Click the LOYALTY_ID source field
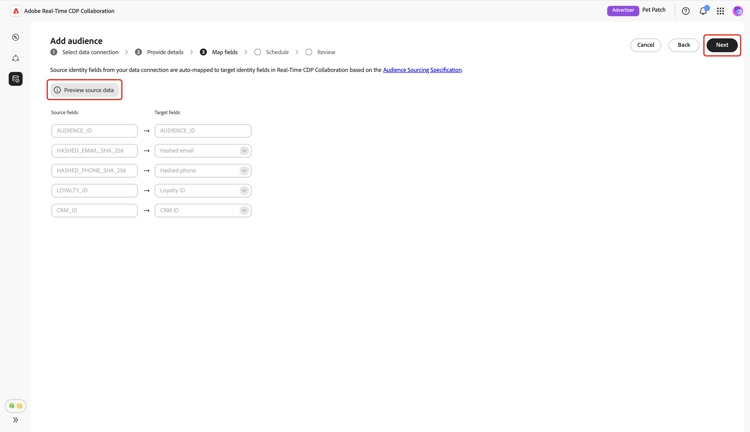 (x=94, y=190)
